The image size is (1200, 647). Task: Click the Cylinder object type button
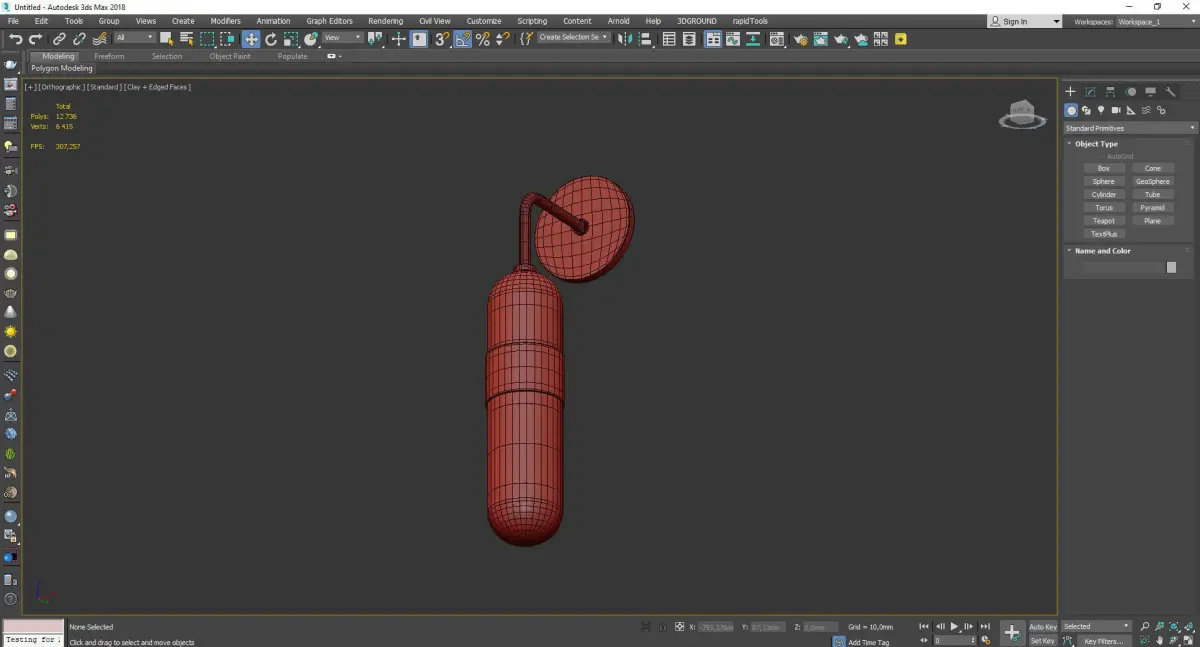[1103, 195]
